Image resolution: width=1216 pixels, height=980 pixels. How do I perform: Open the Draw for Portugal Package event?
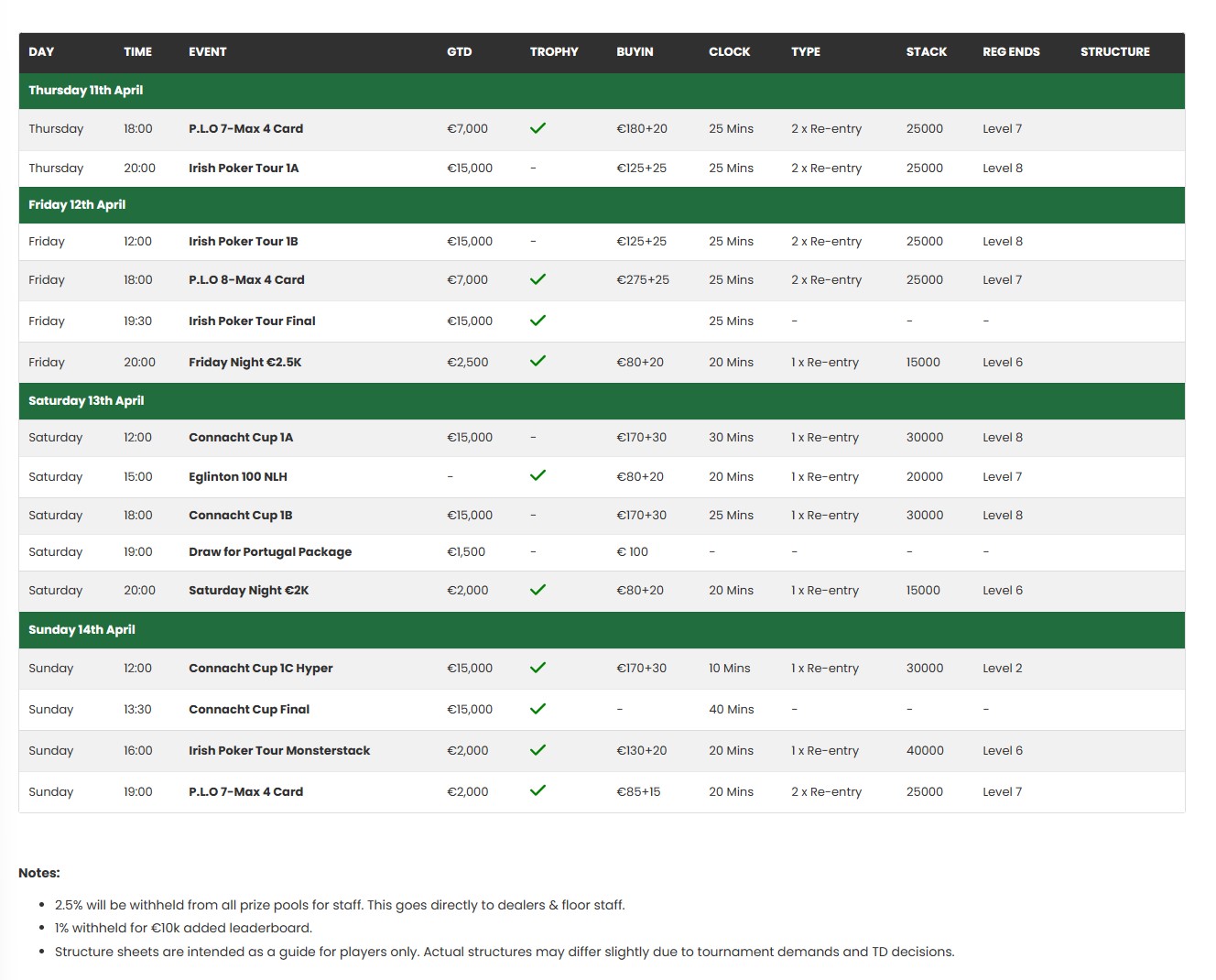pyautogui.click(x=270, y=552)
